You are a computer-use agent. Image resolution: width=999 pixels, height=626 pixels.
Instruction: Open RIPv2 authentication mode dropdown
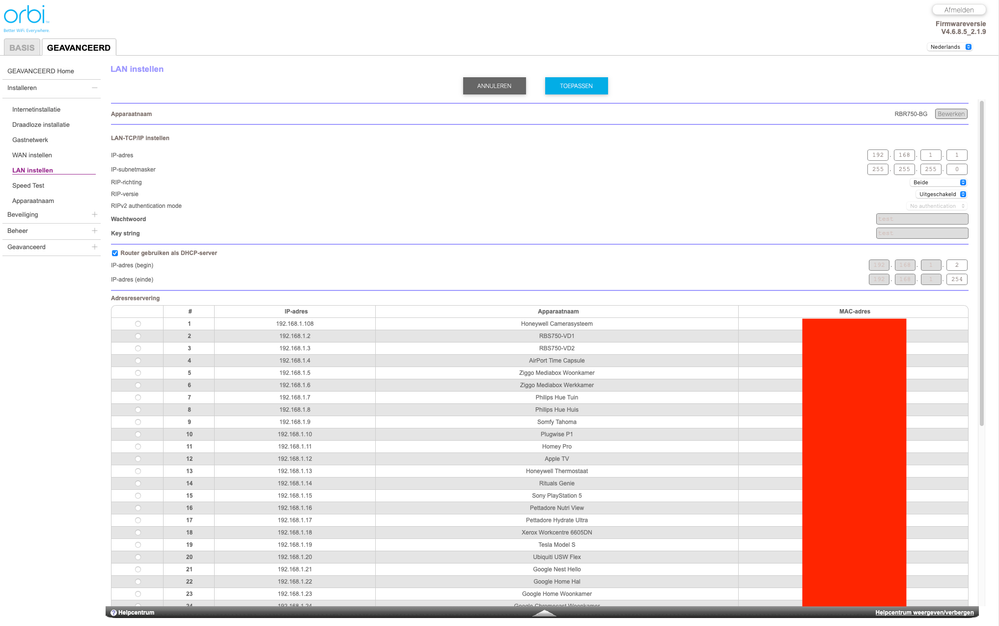(937, 206)
